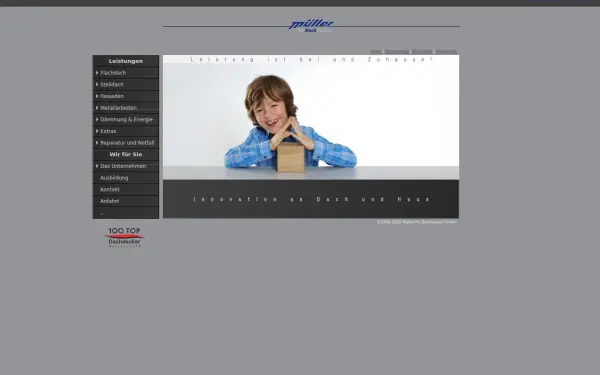Click the Innovation an Dach und Haus banner

311,199
